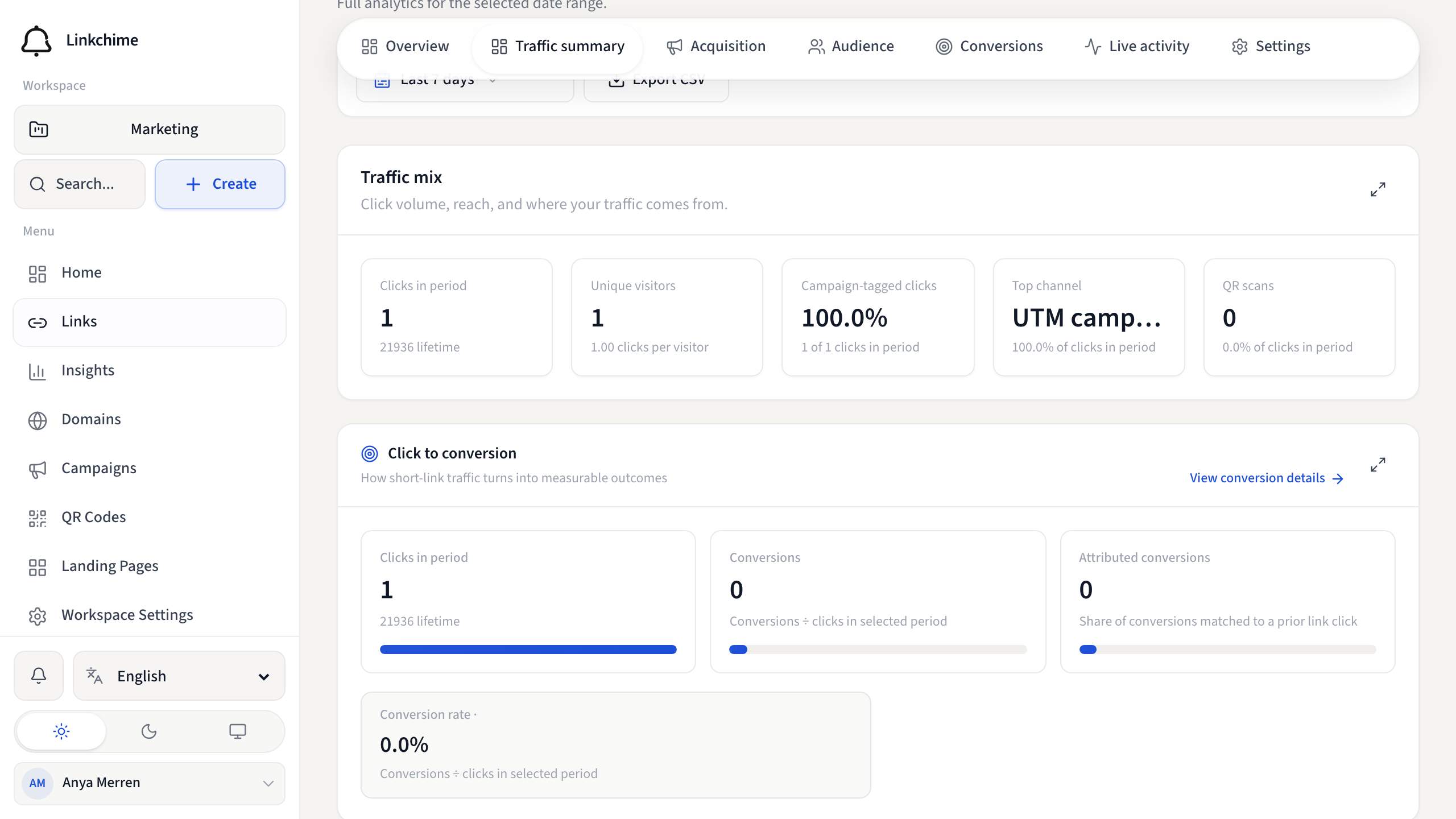Click the Linkchime bell logo icon
Image resolution: width=1456 pixels, height=819 pixels.
click(36, 40)
